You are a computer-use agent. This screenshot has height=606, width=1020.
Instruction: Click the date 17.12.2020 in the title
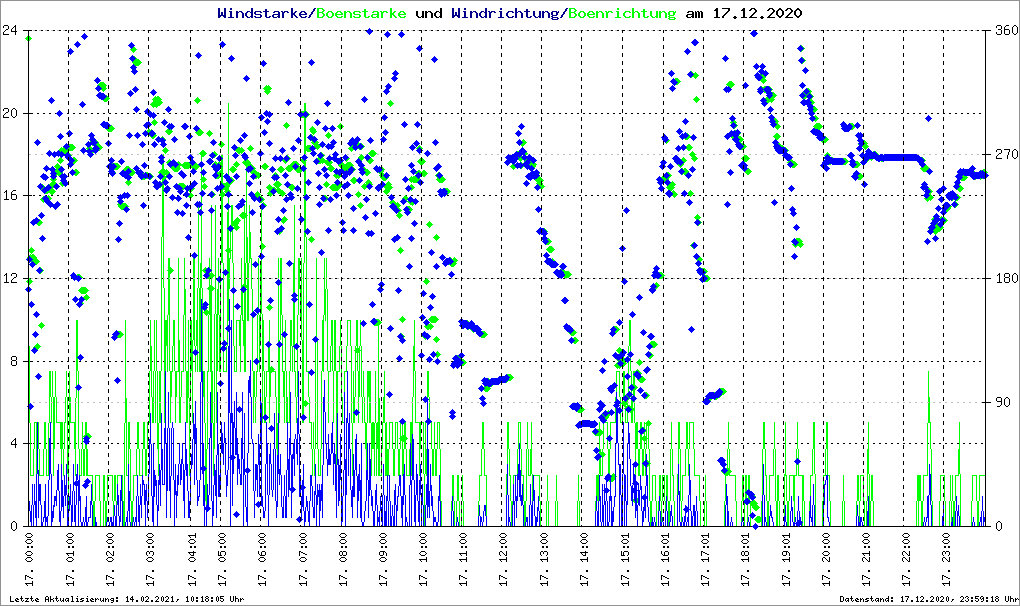pyautogui.click(x=756, y=13)
